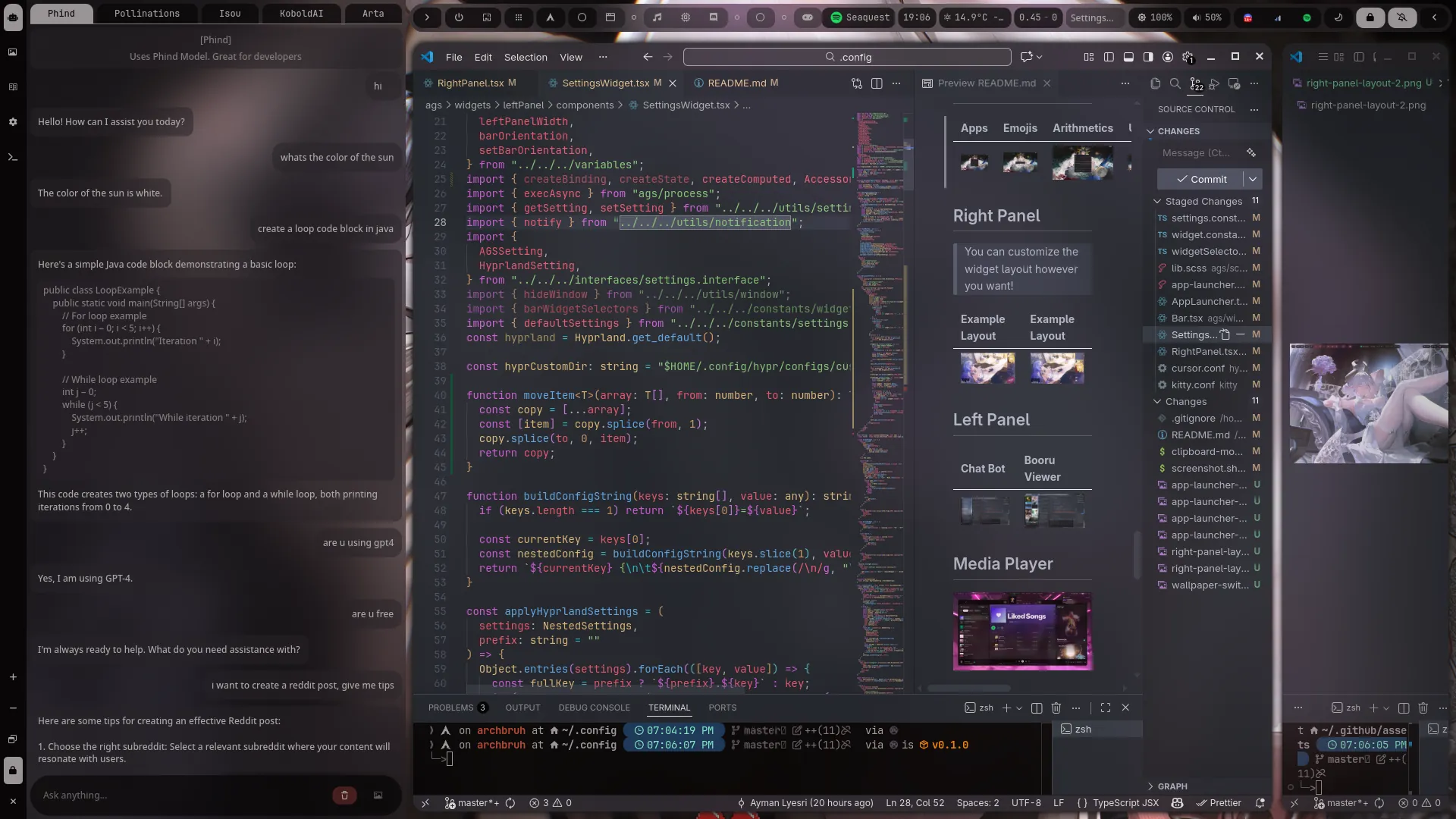Open the Explorer files icon in side bar

click(x=1156, y=83)
